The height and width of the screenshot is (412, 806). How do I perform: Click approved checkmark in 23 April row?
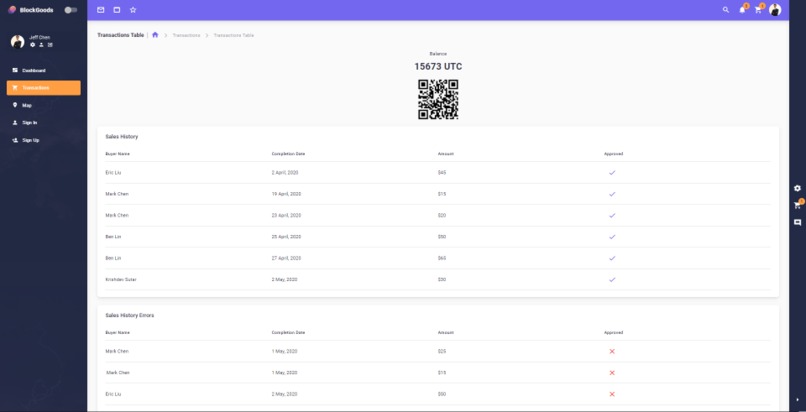click(x=612, y=215)
